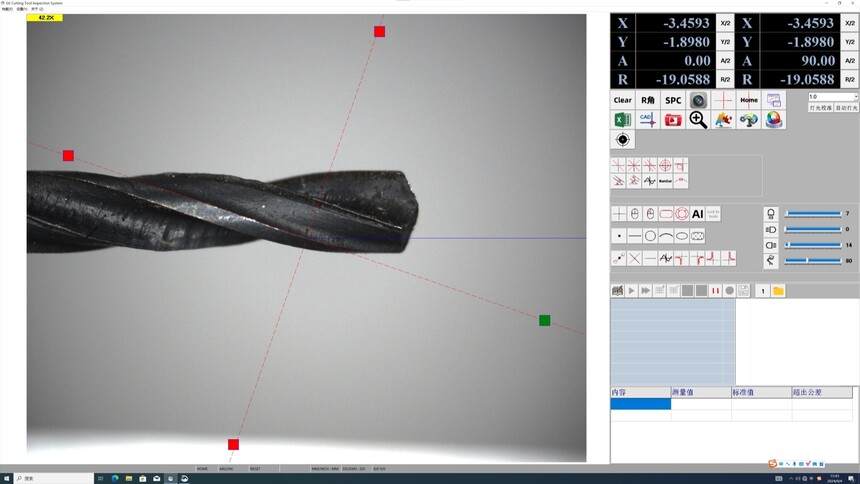The width and height of the screenshot is (860, 484).
Task: Open the red video folder icon
Action: pos(673,120)
